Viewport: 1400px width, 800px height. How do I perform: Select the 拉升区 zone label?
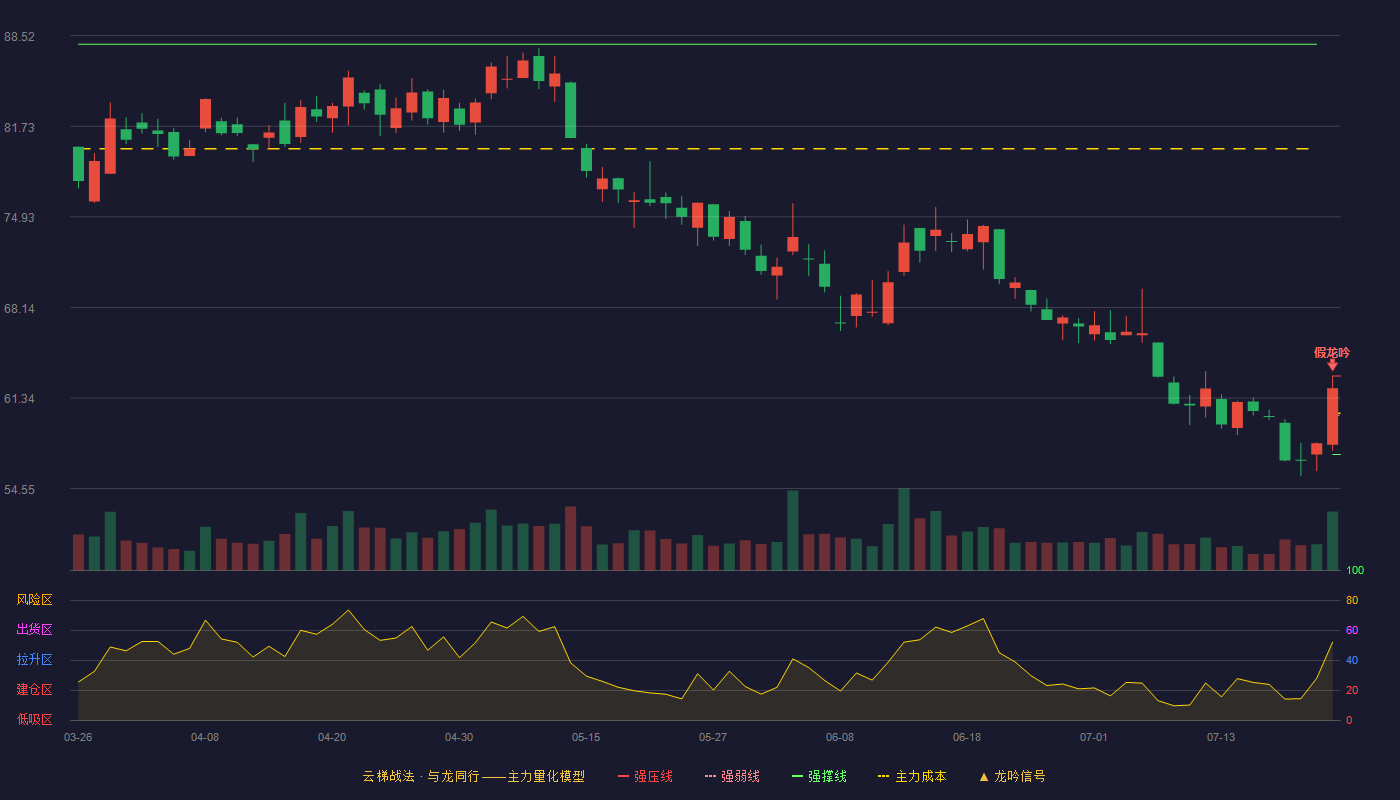tap(34, 660)
